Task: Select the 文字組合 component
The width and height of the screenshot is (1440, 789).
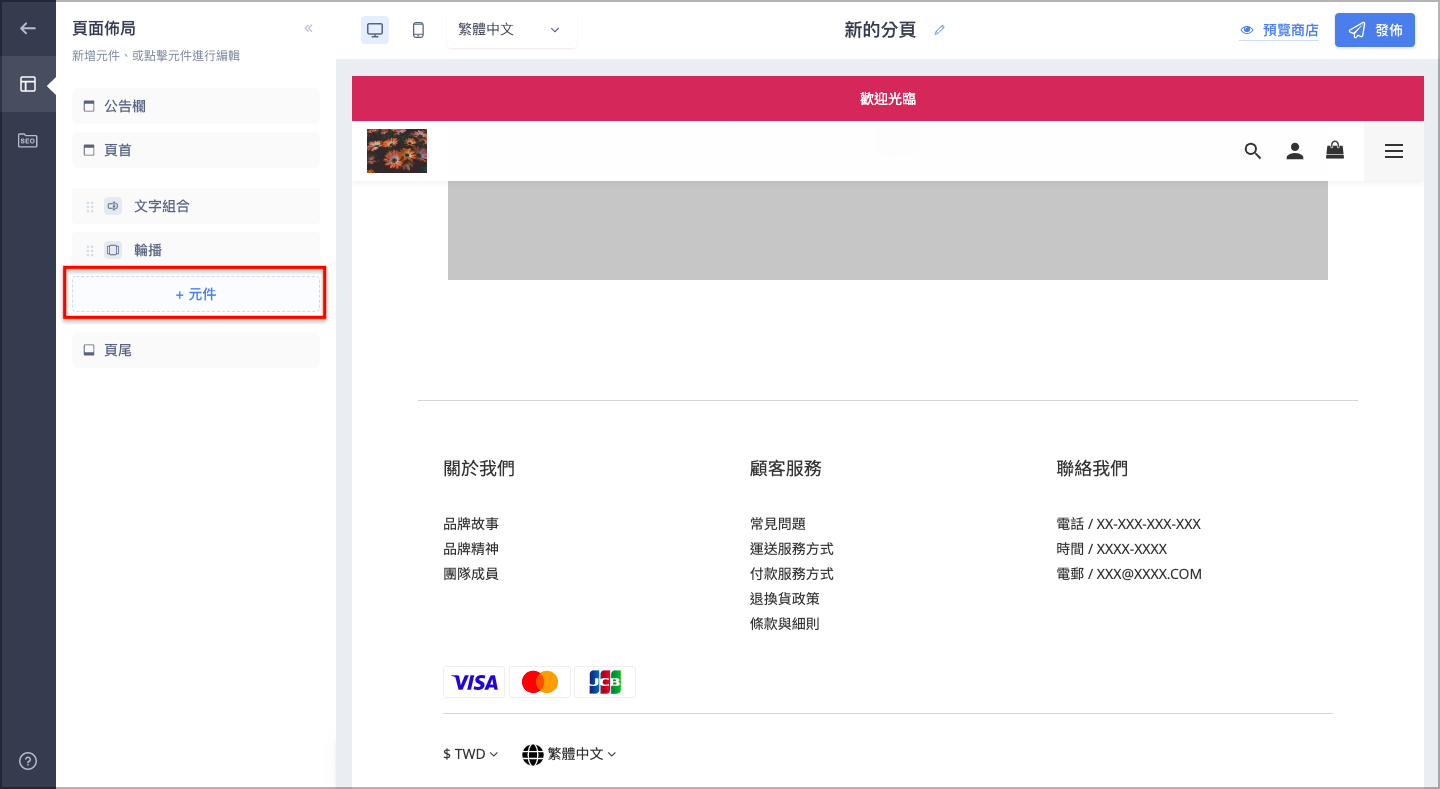Action: pos(196,206)
